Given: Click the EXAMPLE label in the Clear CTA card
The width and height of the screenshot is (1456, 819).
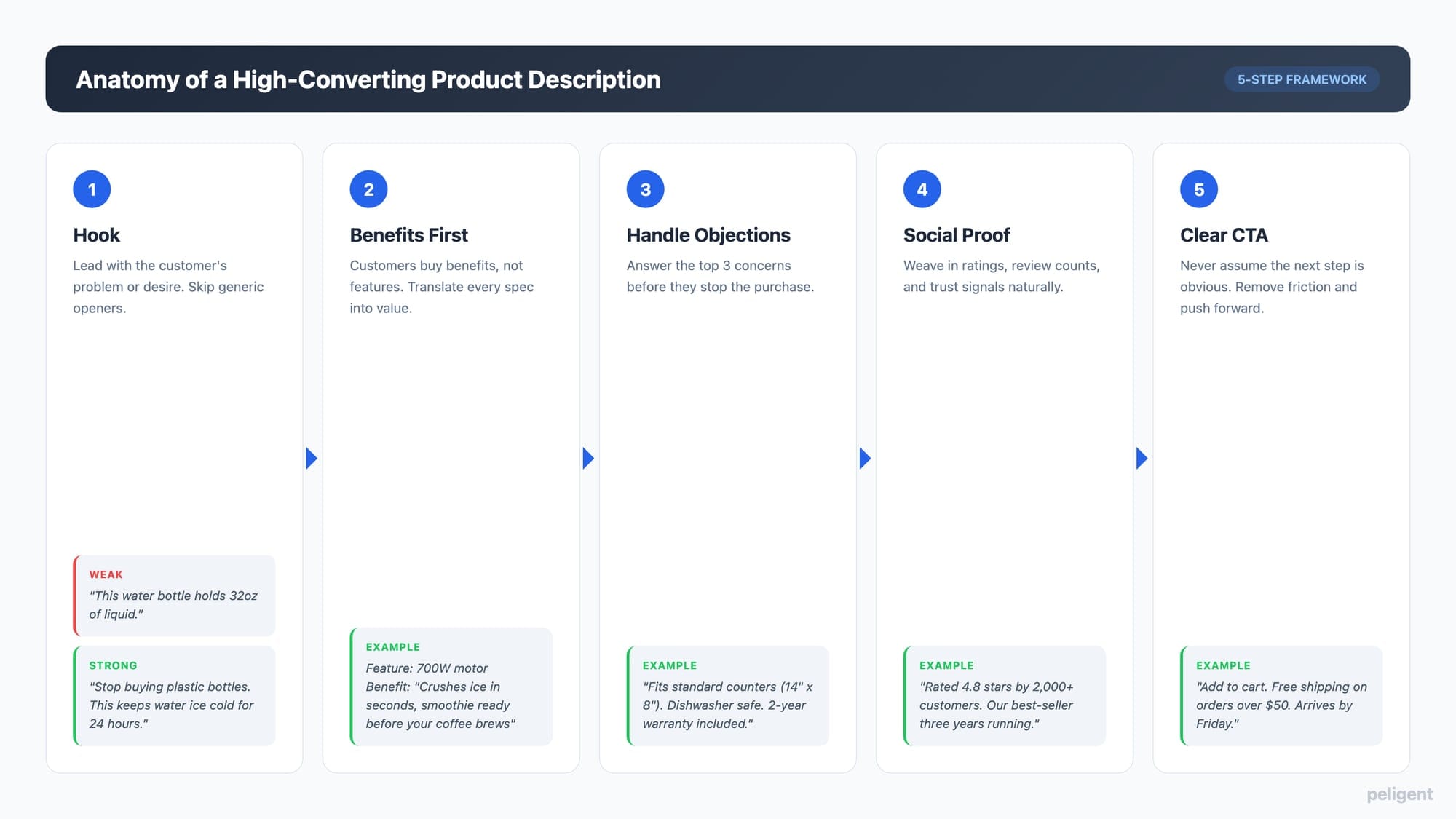Looking at the screenshot, I should click(1222, 665).
